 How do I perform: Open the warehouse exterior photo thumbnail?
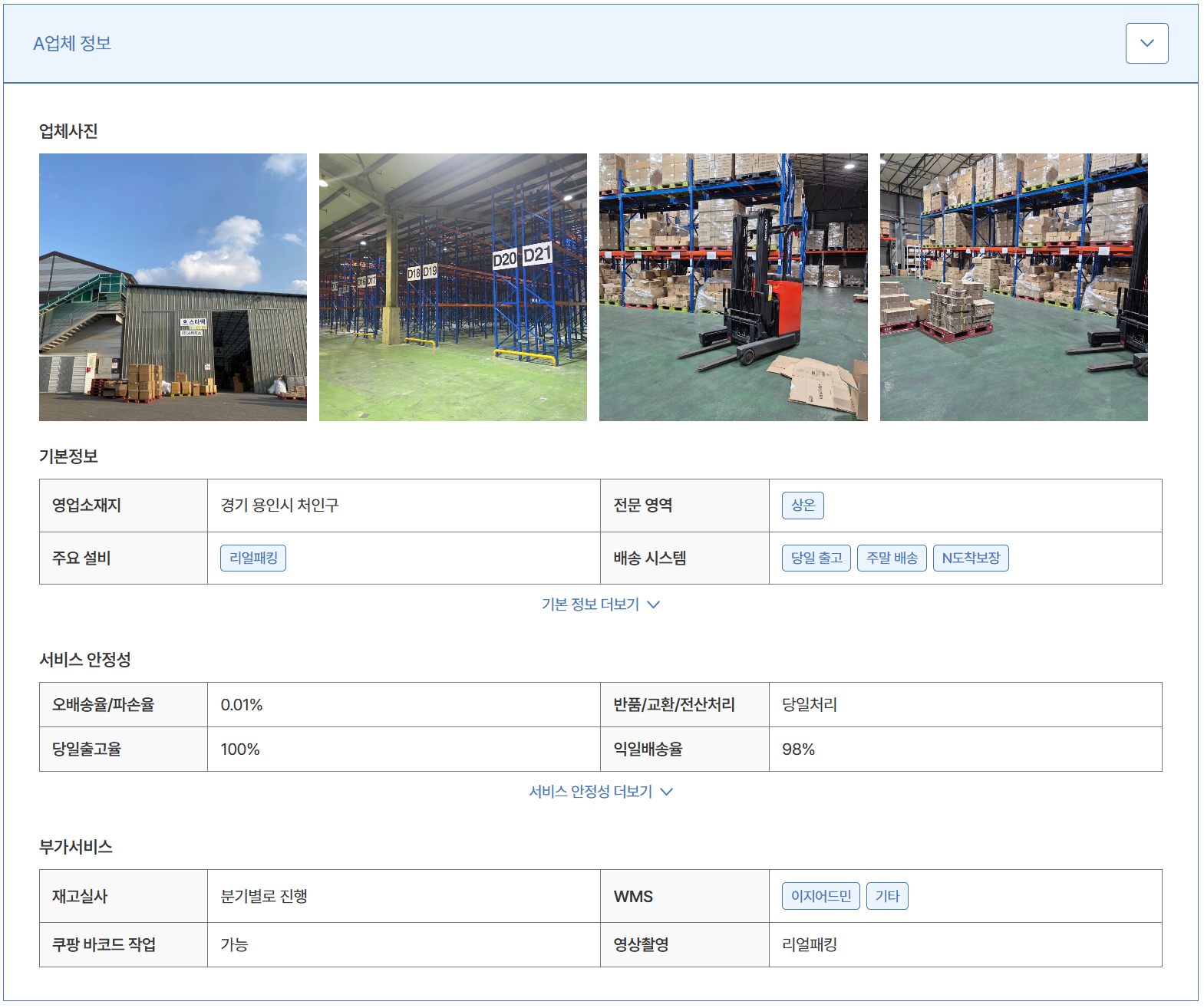click(173, 287)
